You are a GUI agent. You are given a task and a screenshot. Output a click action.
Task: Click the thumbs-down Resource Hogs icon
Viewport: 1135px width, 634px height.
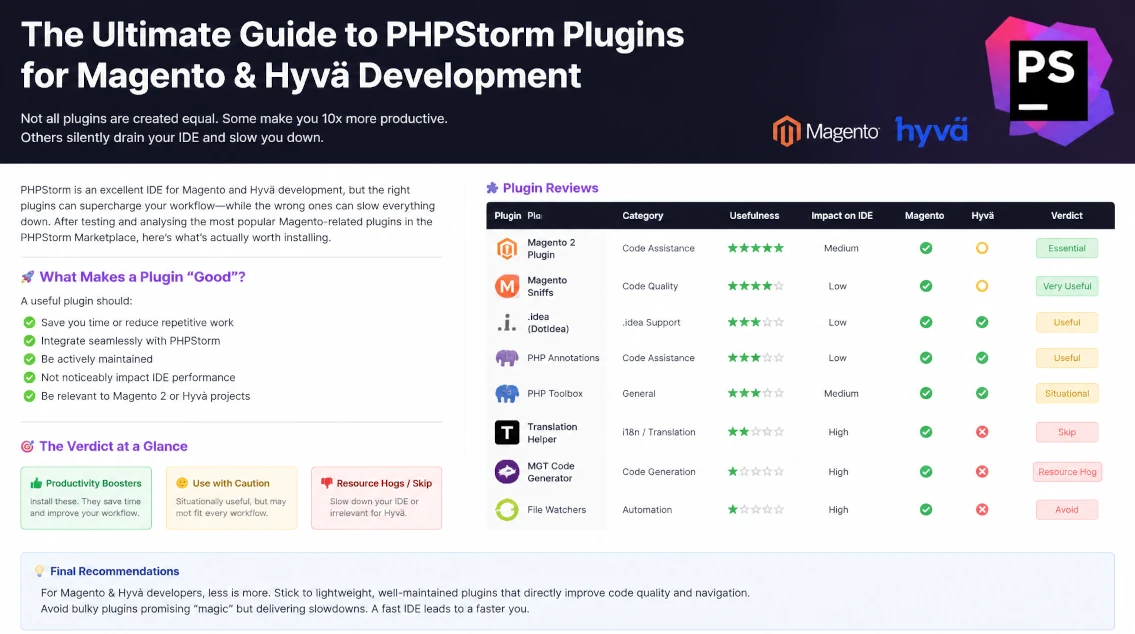click(326, 483)
